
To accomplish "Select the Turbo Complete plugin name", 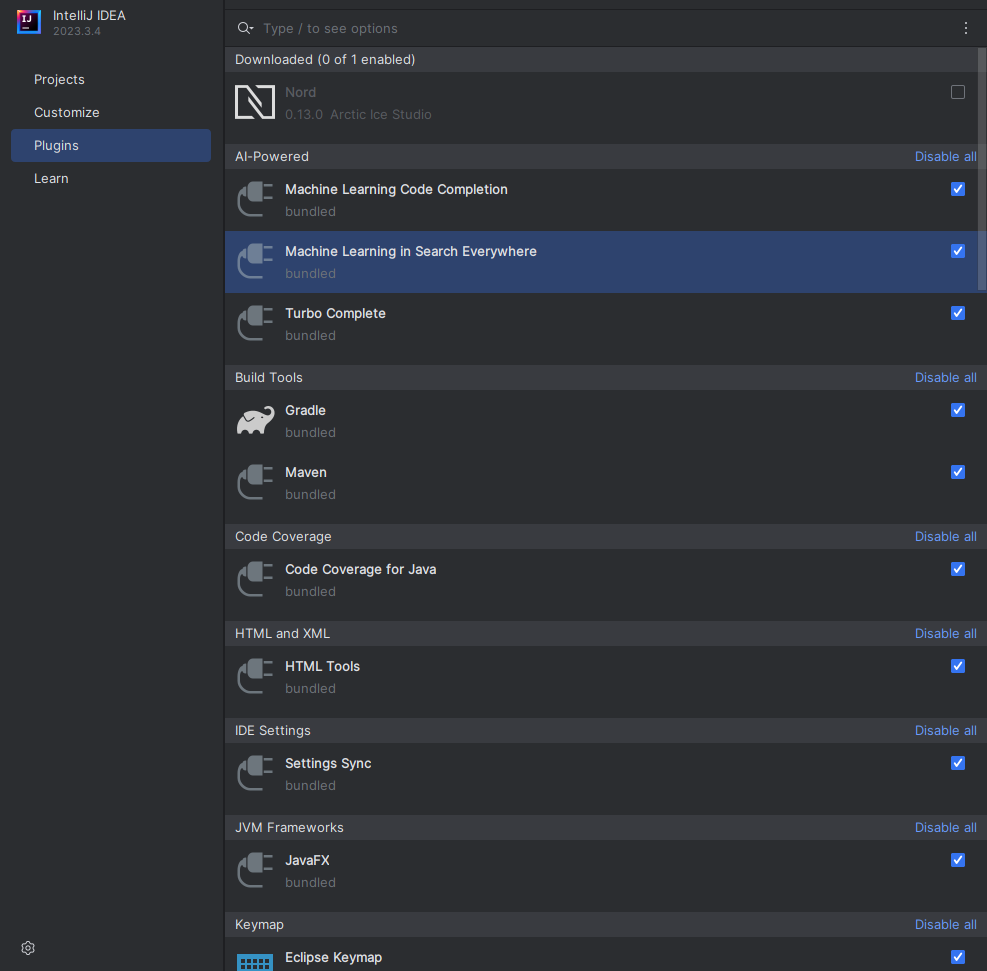I will [335, 313].
